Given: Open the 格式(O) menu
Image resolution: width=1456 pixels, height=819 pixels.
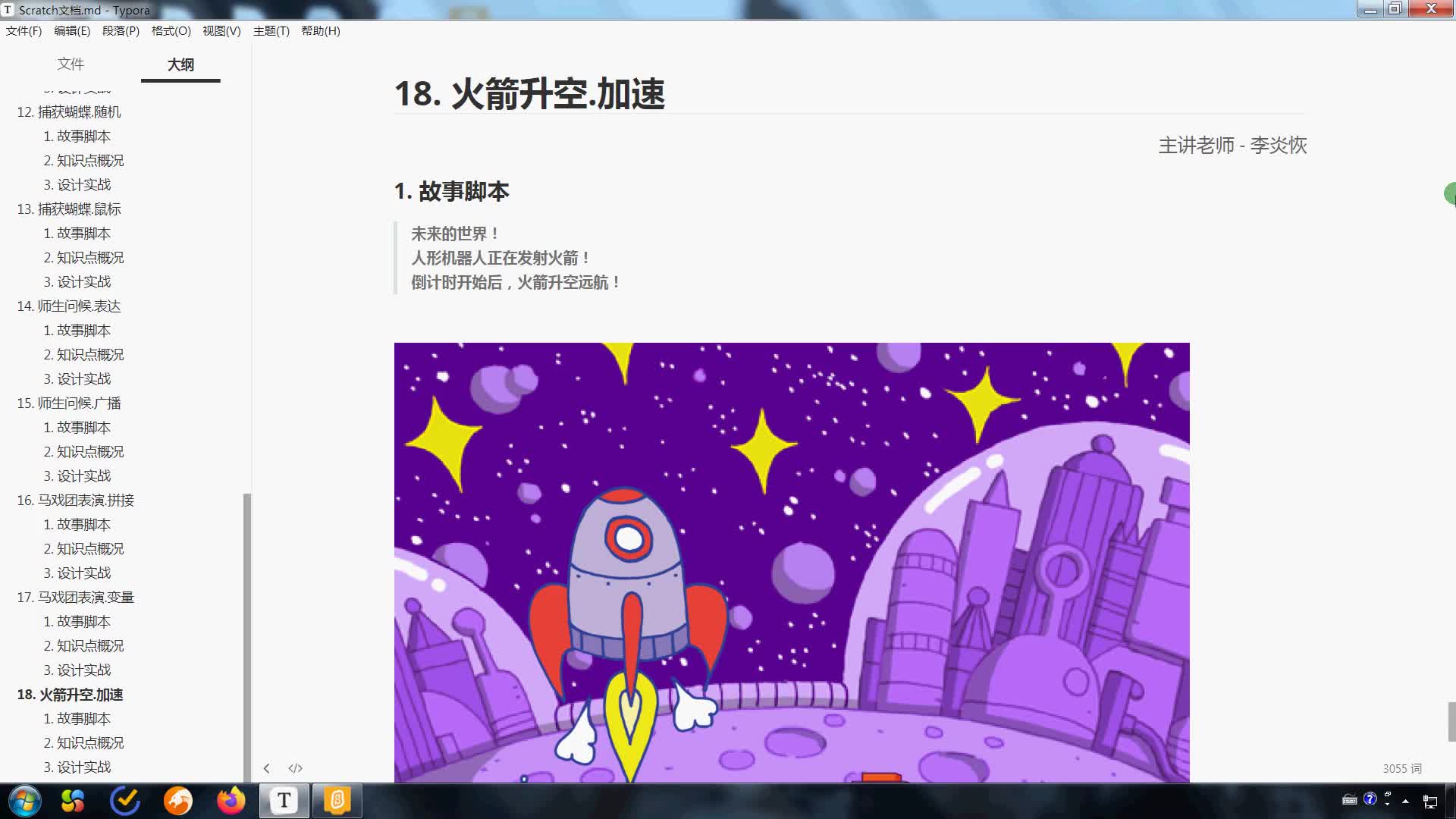Looking at the screenshot, I should pos(171,31).
